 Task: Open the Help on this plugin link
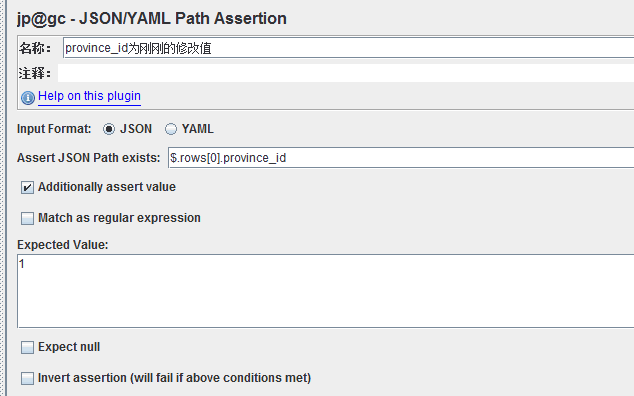point(89,96)
